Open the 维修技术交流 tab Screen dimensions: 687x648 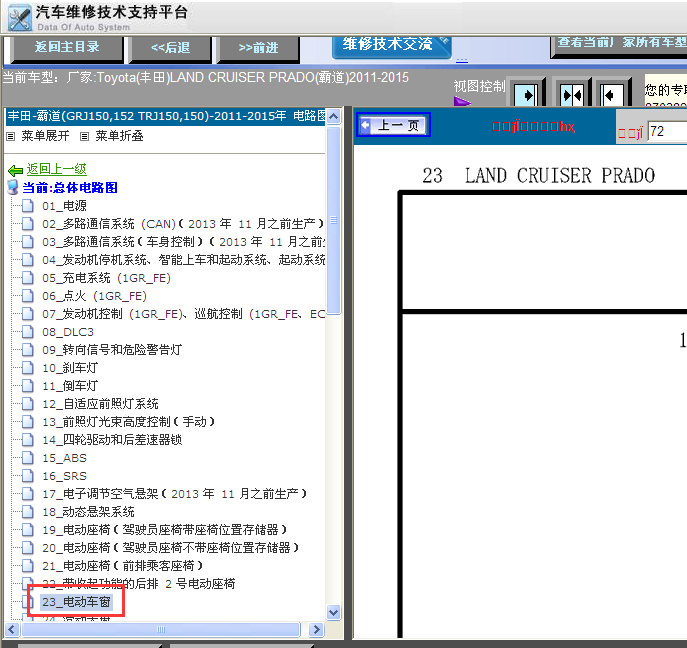click(x=391, y=45)
